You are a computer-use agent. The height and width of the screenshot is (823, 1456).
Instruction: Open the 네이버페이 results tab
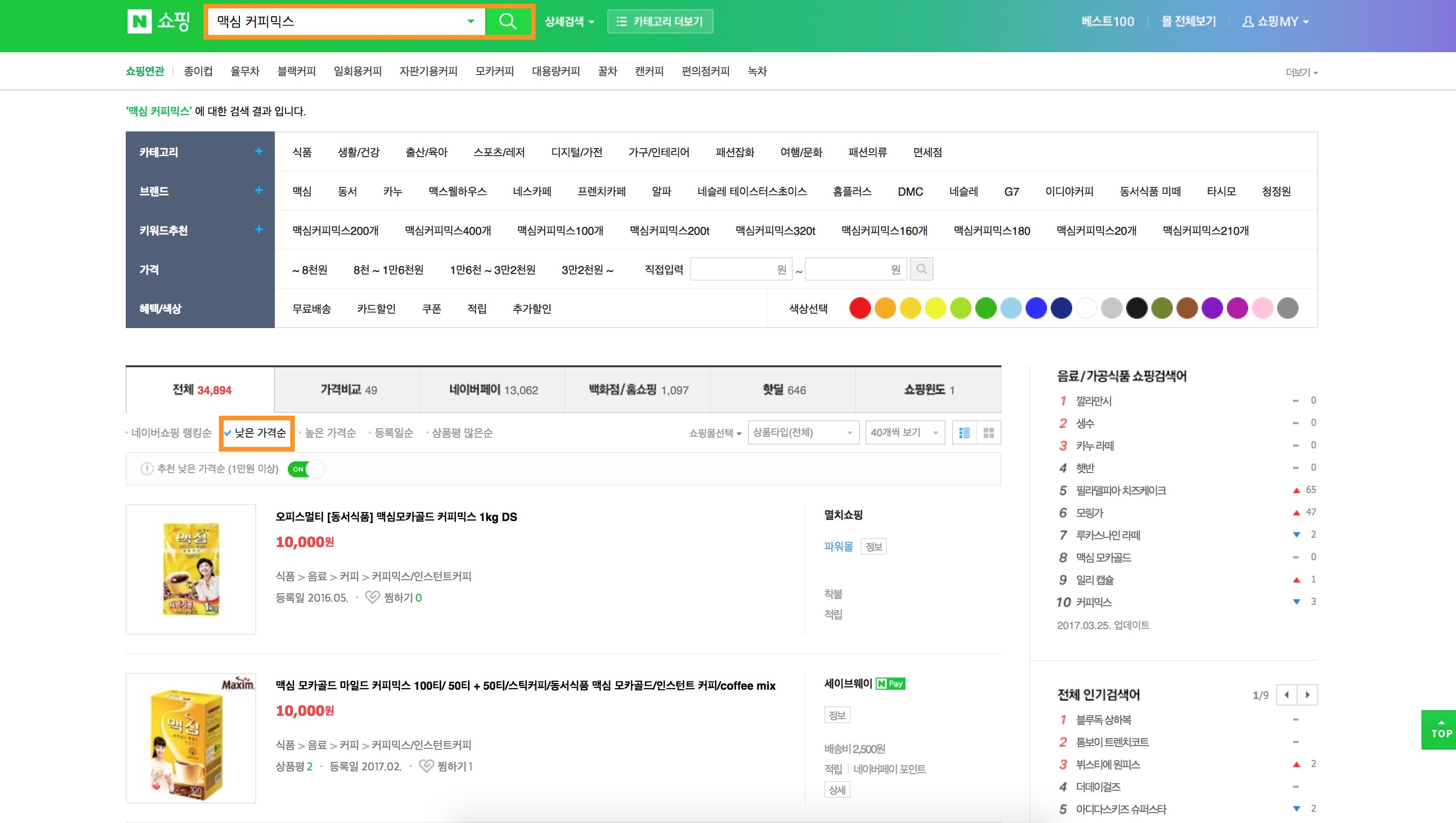[493, 390]
